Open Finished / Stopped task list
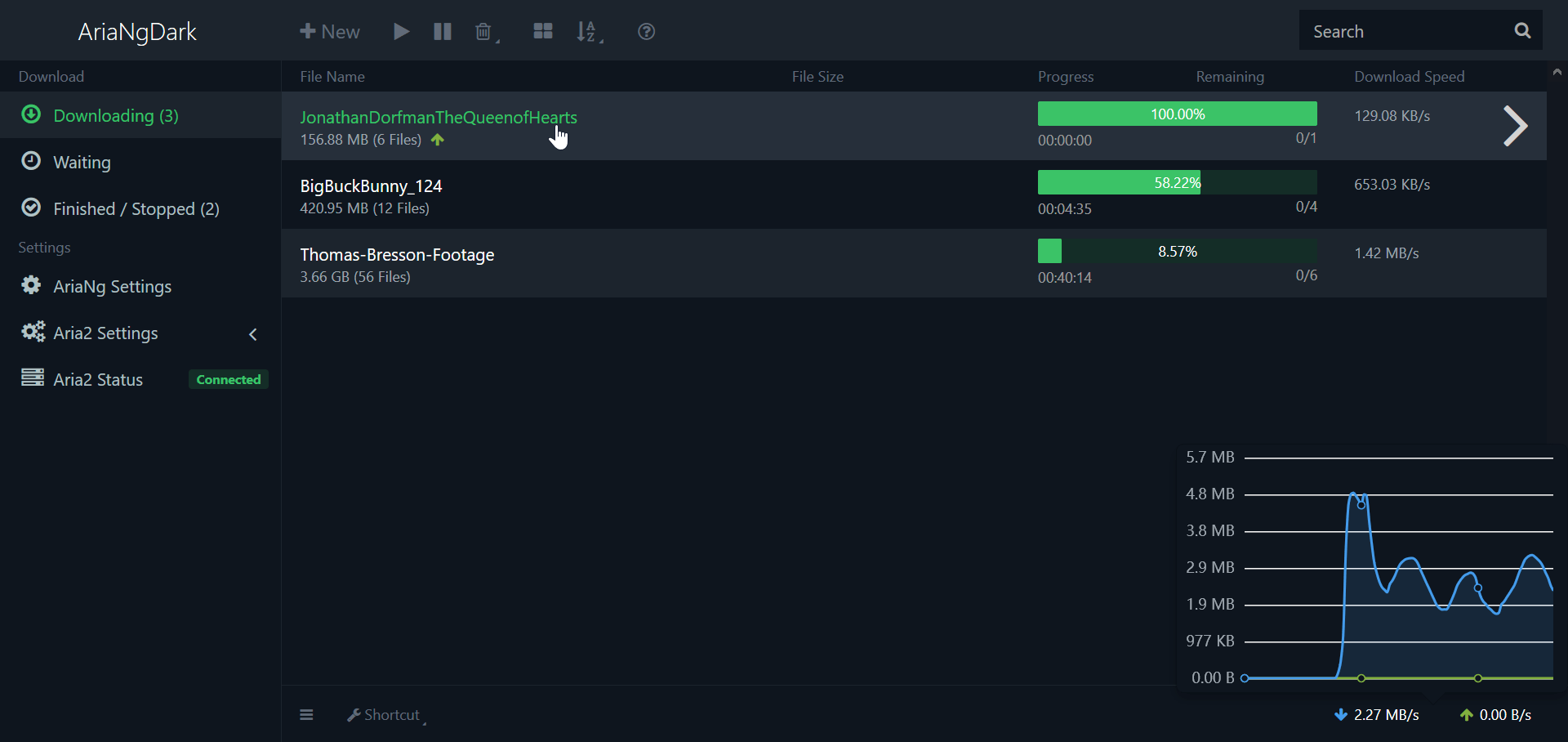Screen dimensions: 1568x742 coord(136,208)
